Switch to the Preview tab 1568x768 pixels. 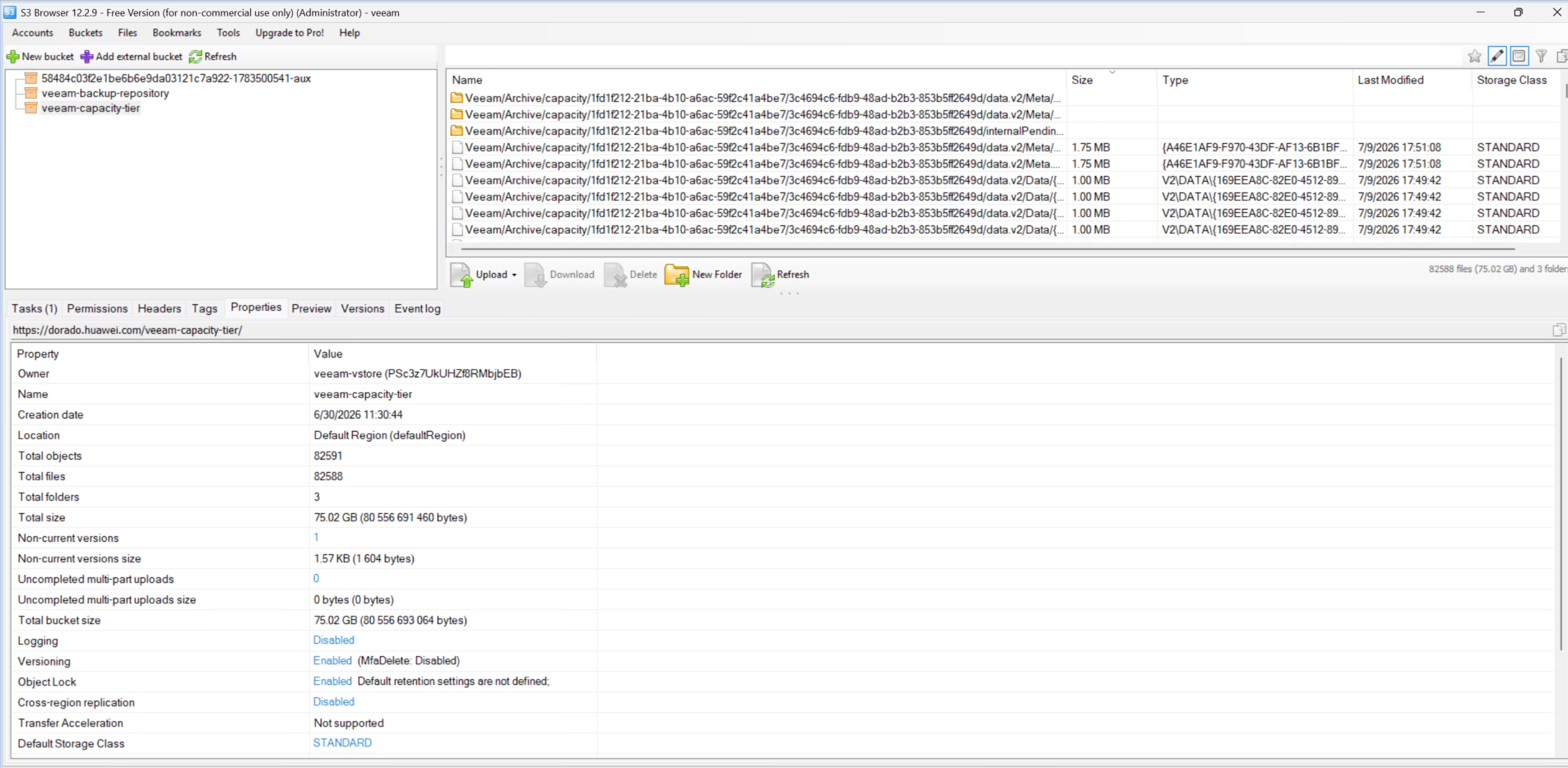pyautogui.click(x=311, y=308)
